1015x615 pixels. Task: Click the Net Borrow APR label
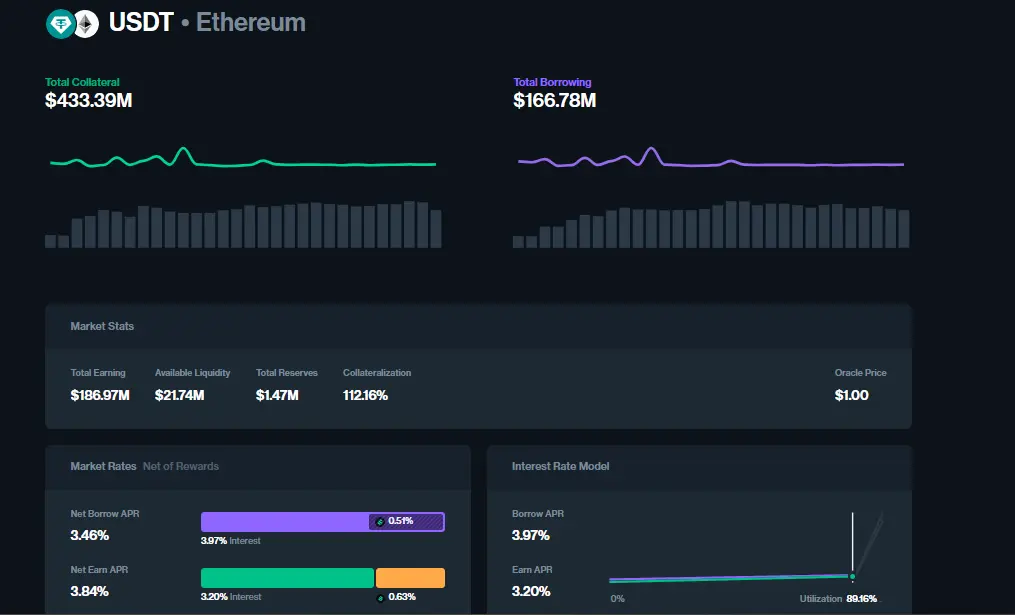pos(105,514)
